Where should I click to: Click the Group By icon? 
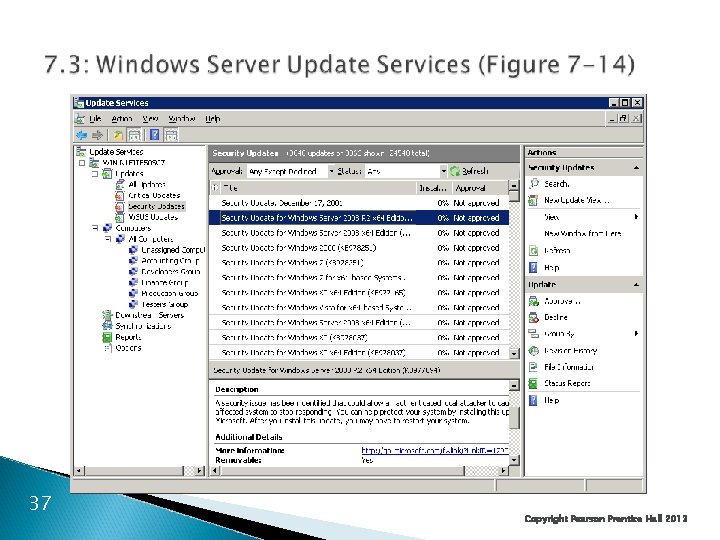pos(533,334)
